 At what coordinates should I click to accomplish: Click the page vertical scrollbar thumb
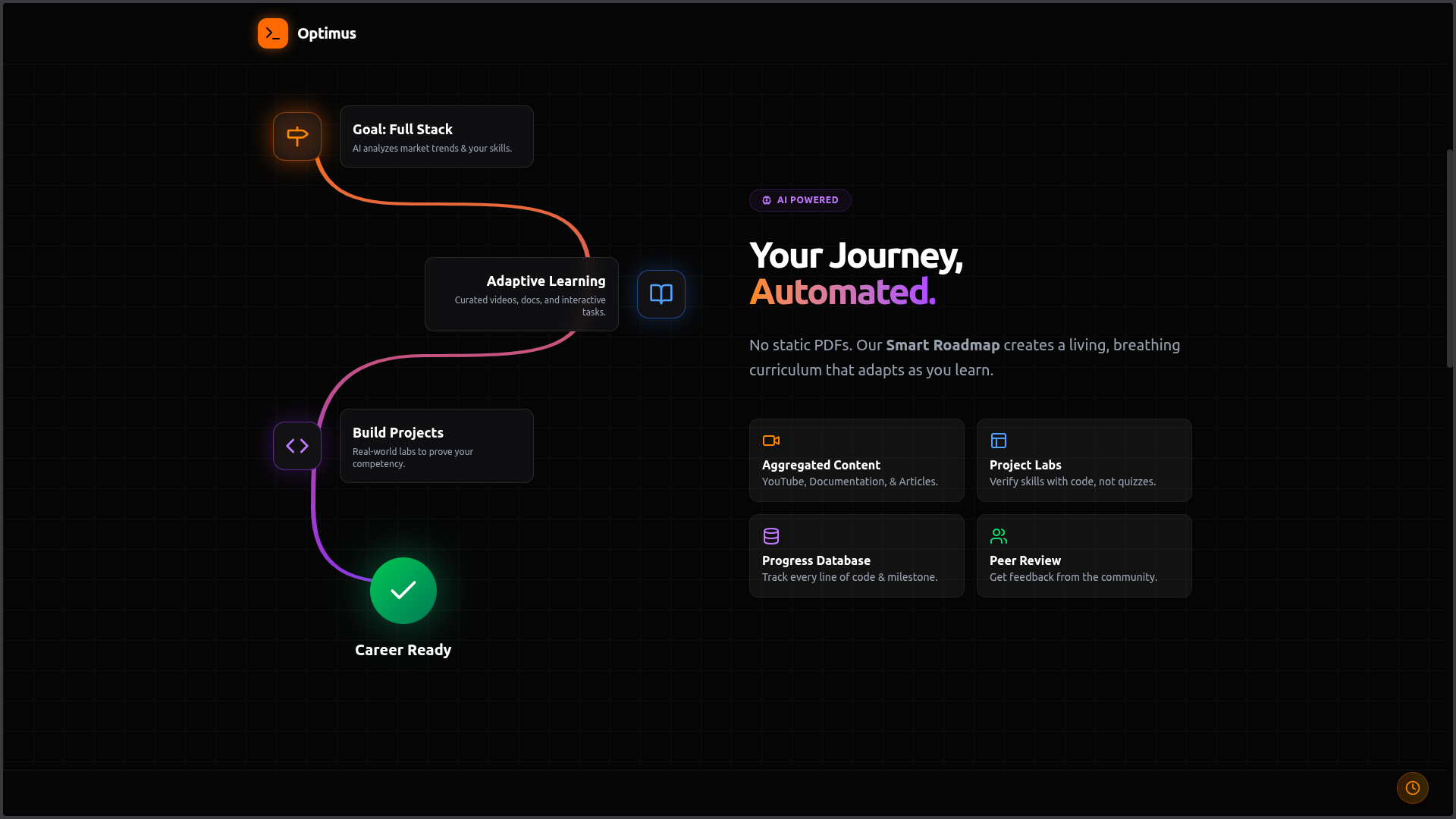coord(1449,258)
